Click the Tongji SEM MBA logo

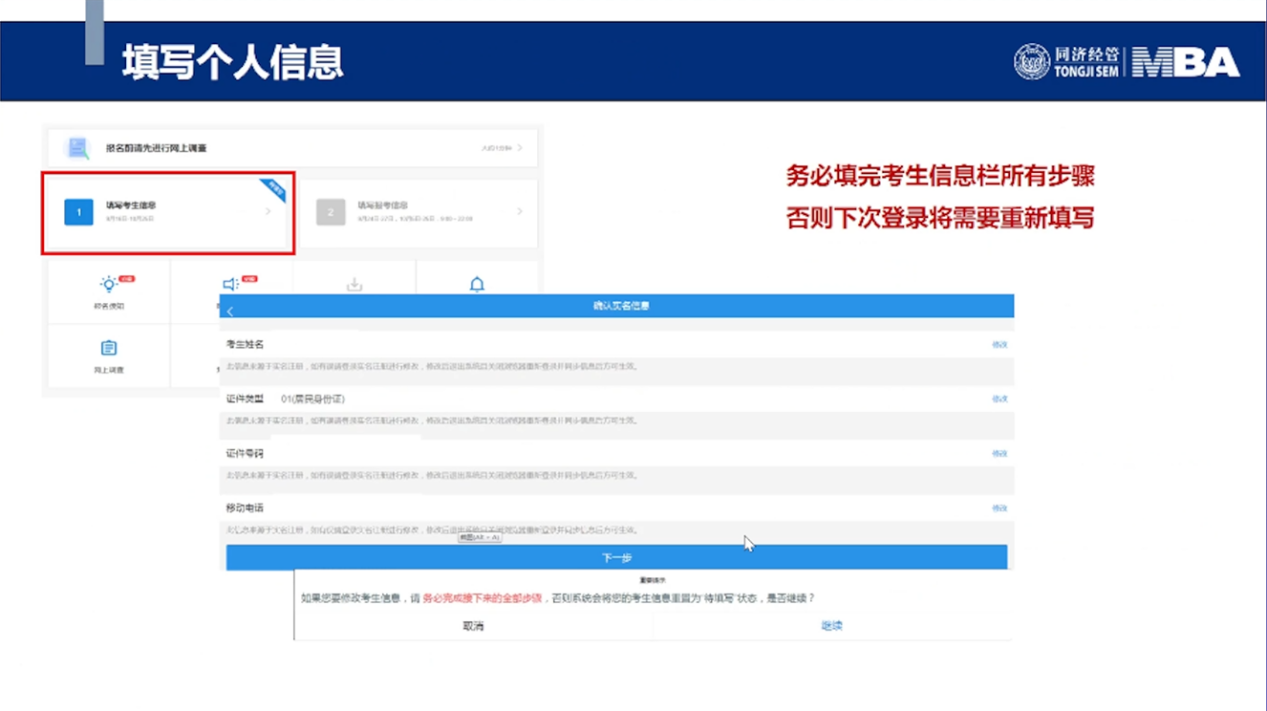(1126, 62)
